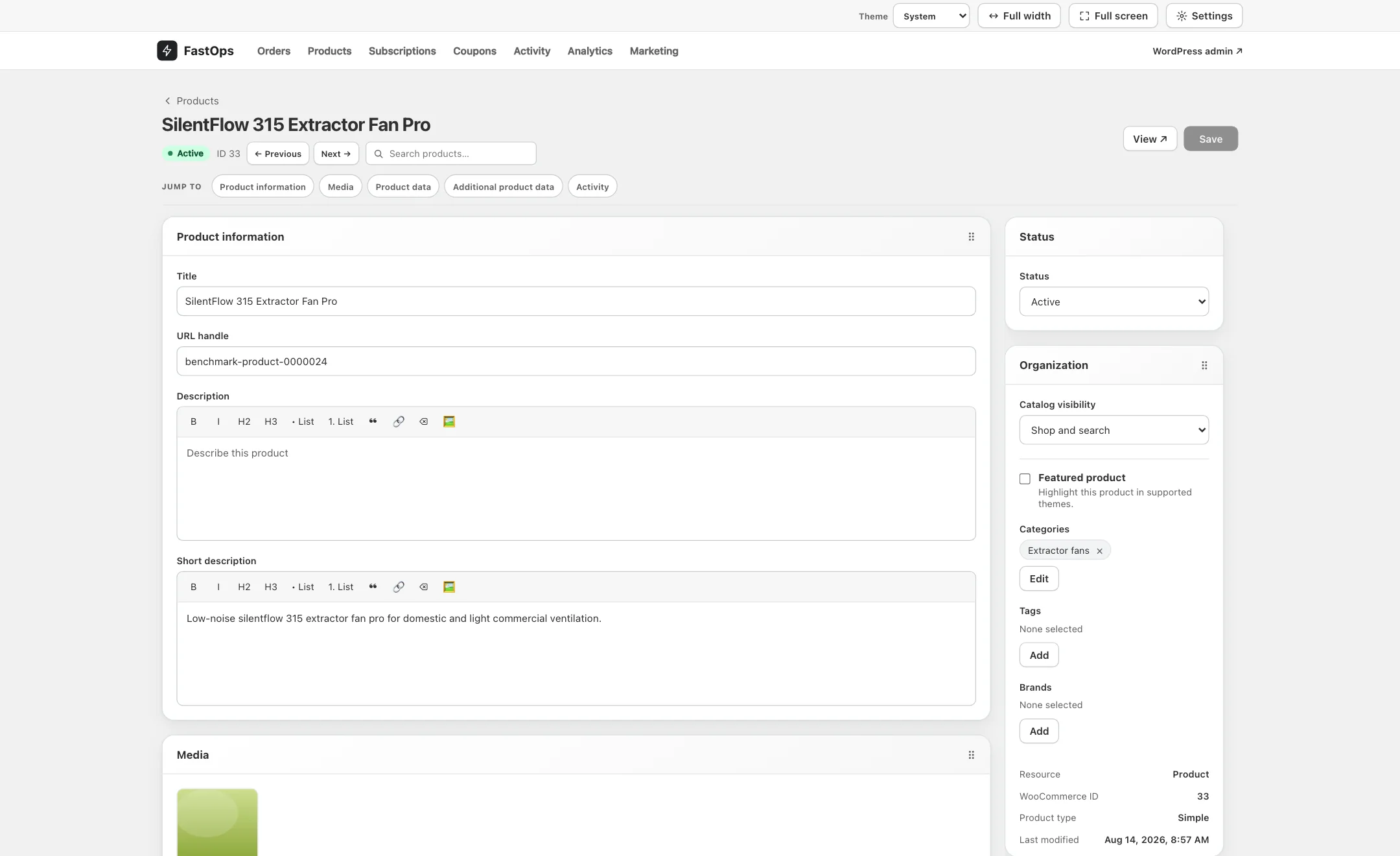Insert bullet List in Description toolbar
Screen dimensions: 1400x856
[x=303, y=422]
